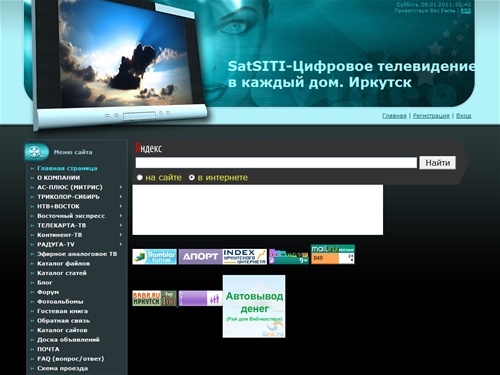The width and height of the screenshot is (500, 375).
Task: Open the О КОМПАНИИ menu item
Action: pyautogui.click(x=58, y=178)
